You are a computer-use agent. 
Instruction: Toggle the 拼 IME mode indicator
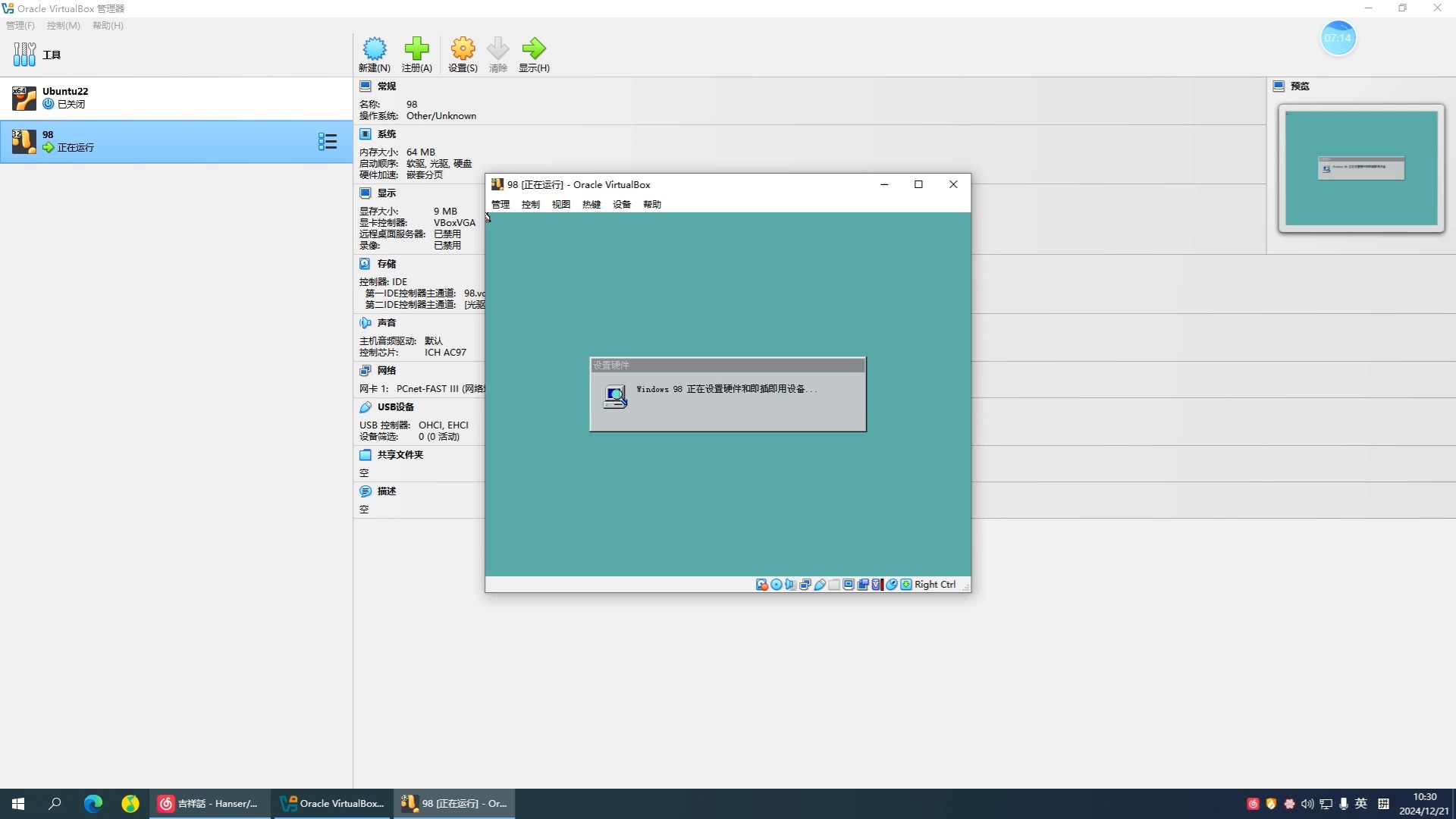click(x=1383, y=804)
